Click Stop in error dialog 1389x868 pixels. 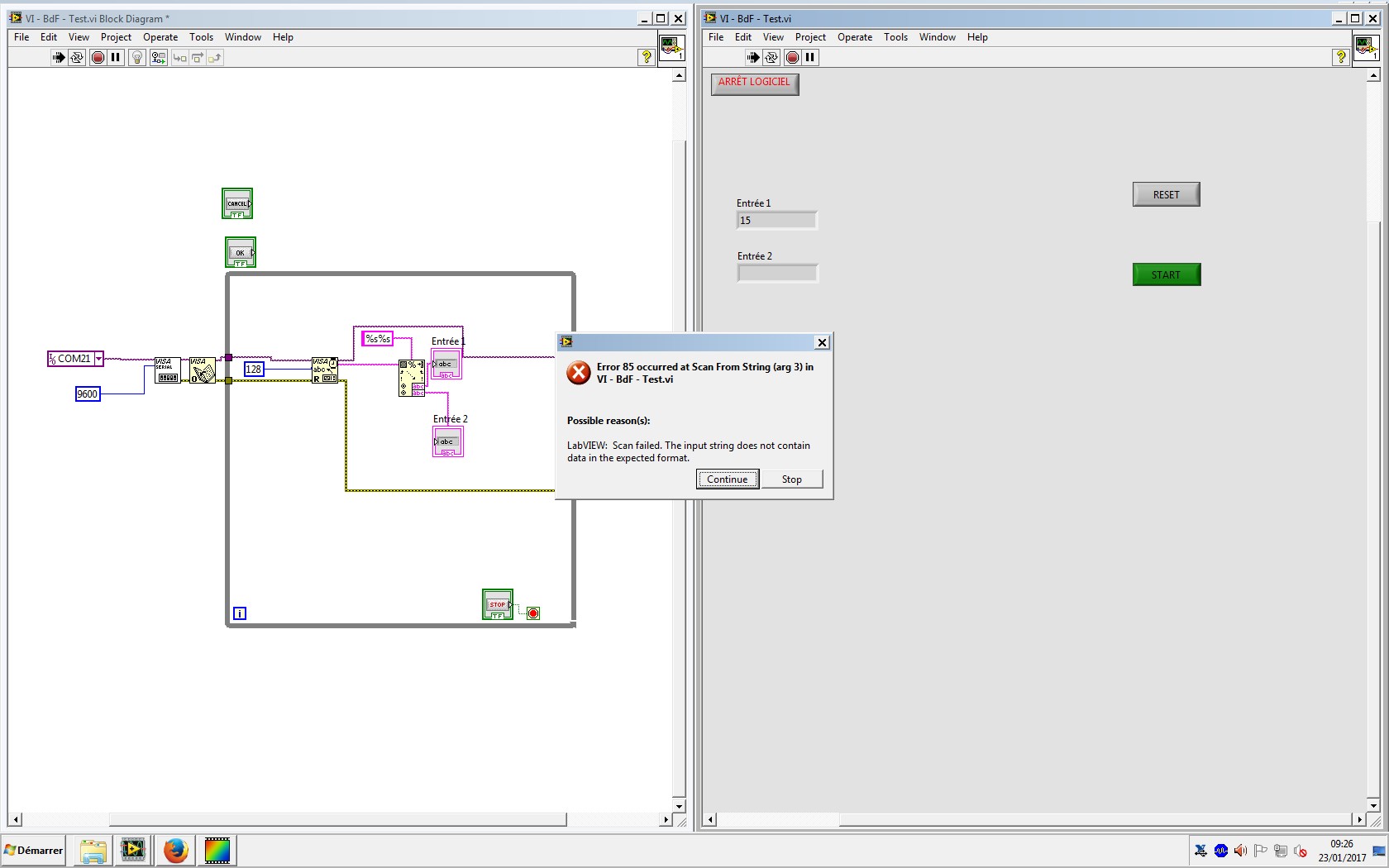click(792, 479)
